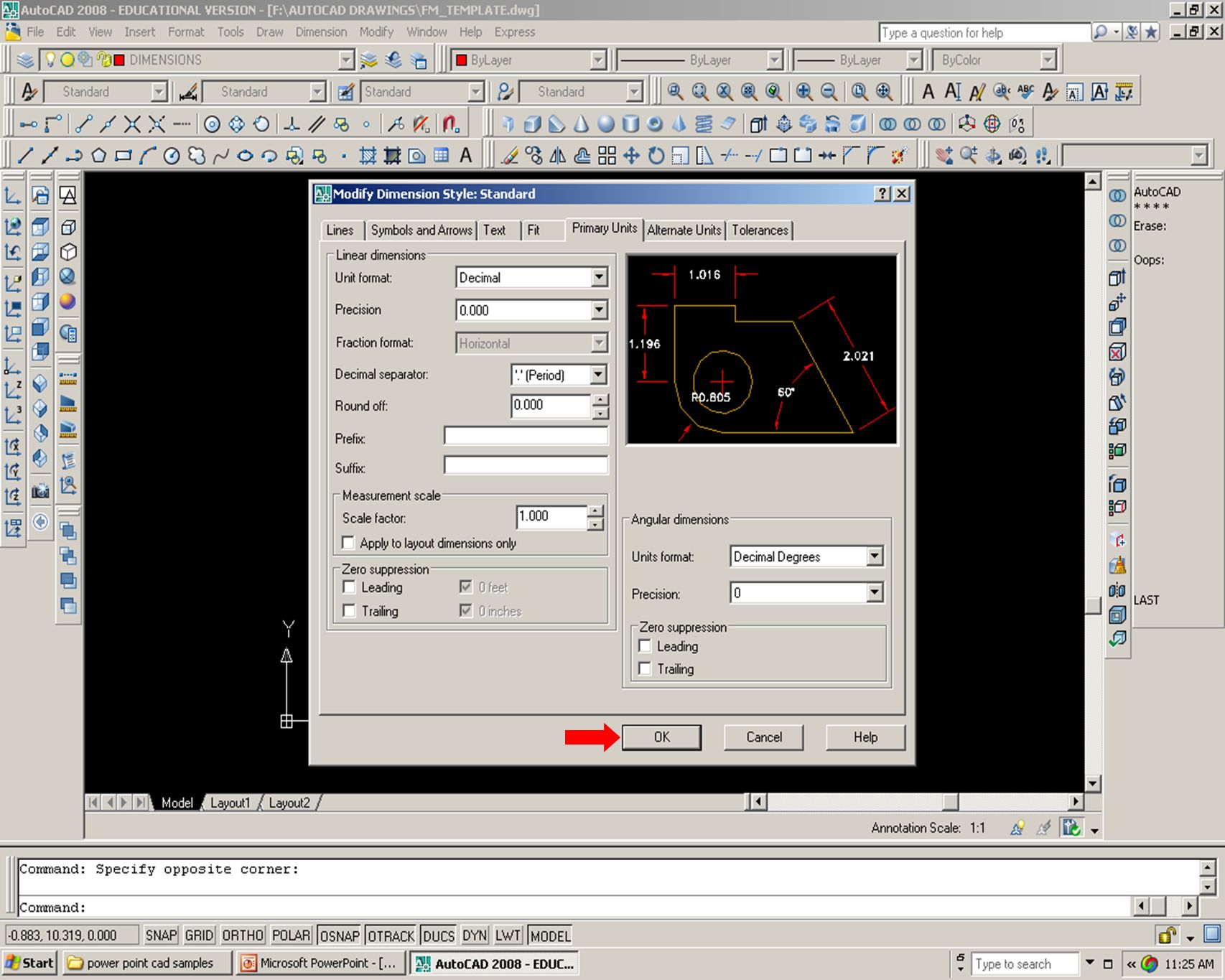Click the red DIMENSIONS layer color swatch
The height and width of the screenshot is (980, 1225).
coord(119,60)
